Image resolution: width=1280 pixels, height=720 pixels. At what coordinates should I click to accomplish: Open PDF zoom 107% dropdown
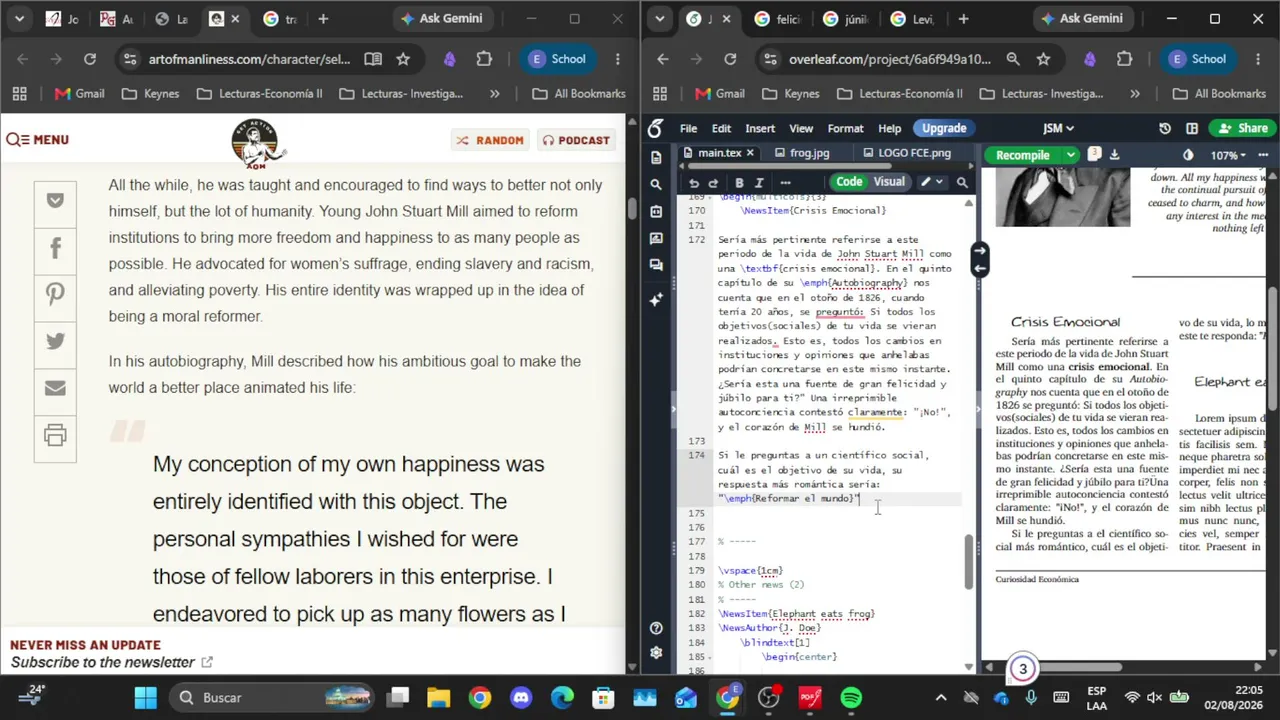(1228, 155)
